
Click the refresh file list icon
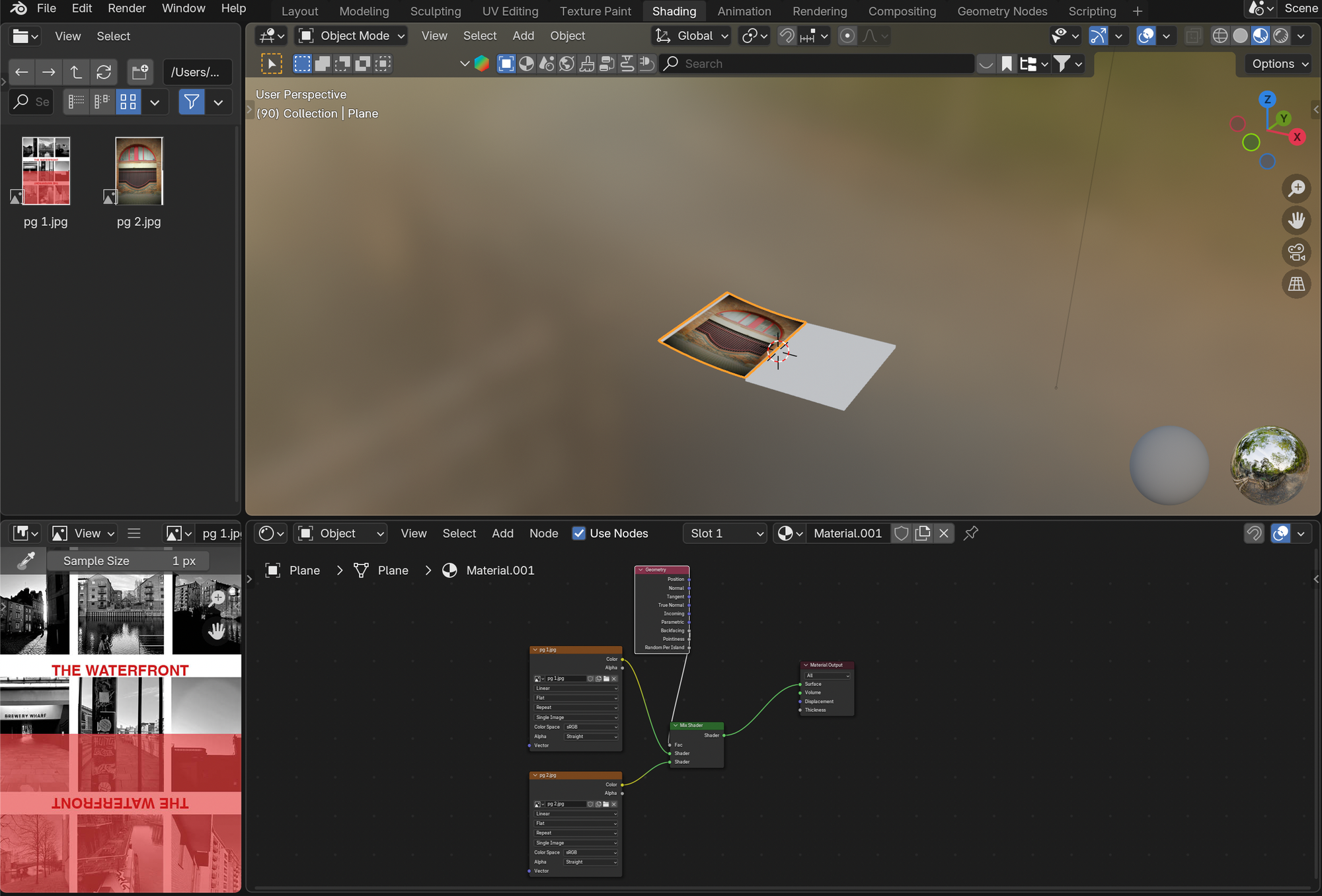click(104, 72)
